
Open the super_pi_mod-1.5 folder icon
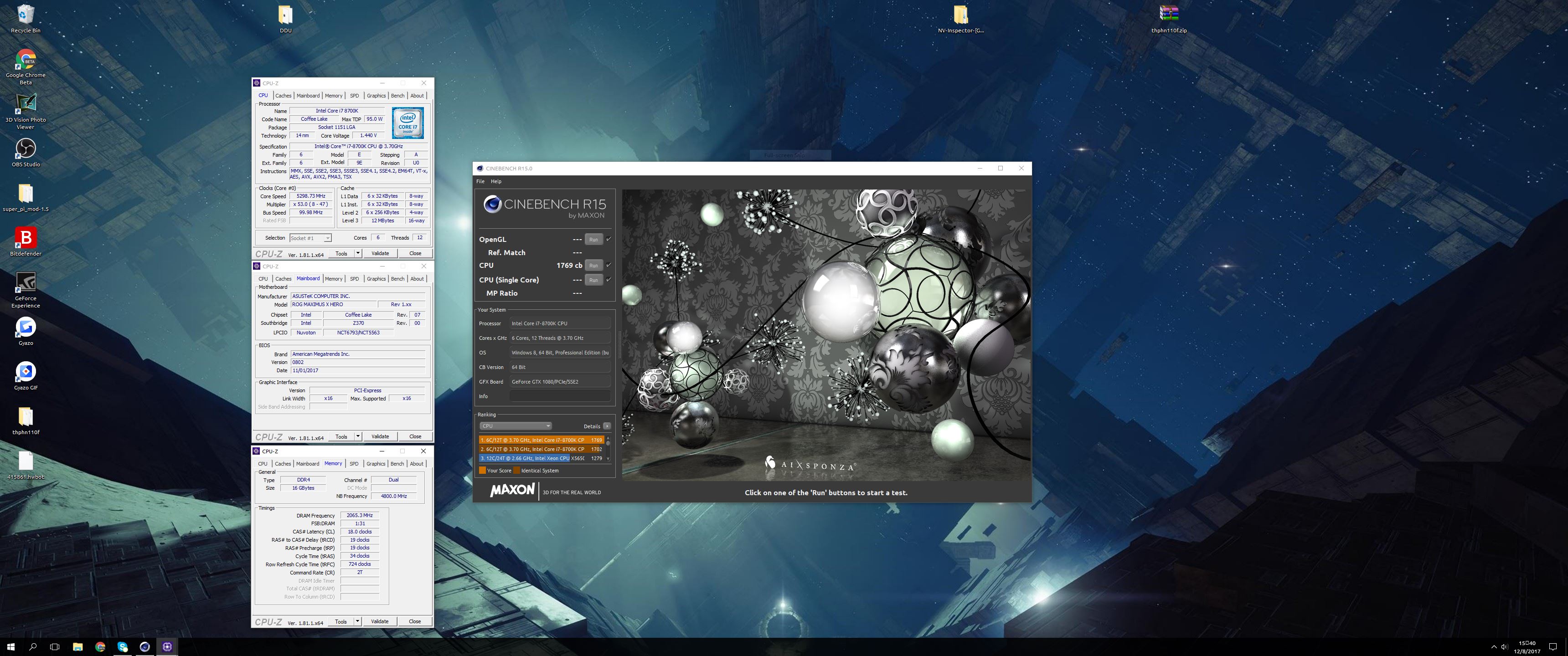[x=26, y=197]
